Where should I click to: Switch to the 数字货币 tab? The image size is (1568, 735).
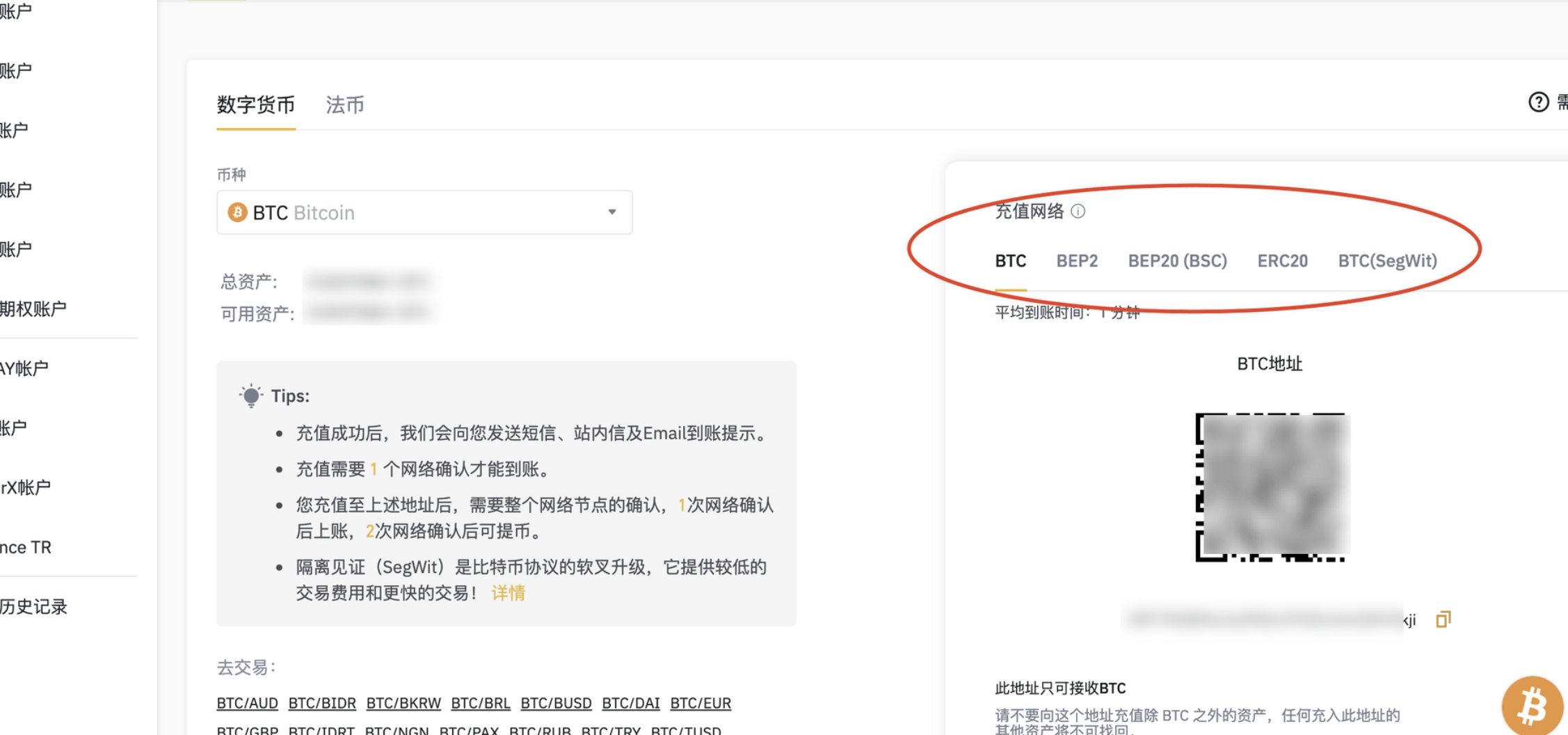click(x=256, y=105)
